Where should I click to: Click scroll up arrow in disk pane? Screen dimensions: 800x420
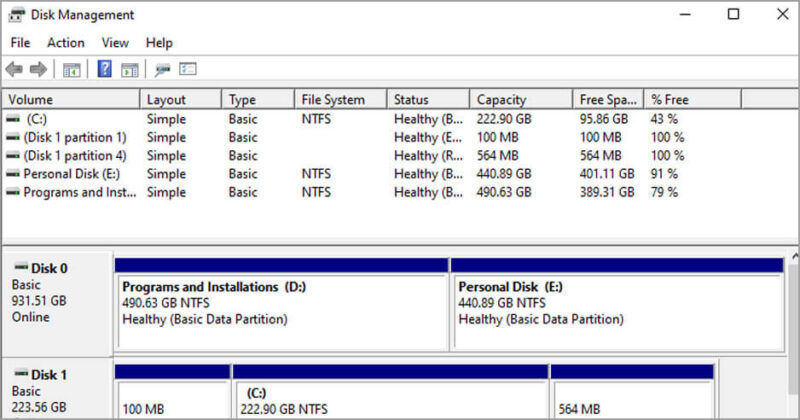click(x=794, y=256)
